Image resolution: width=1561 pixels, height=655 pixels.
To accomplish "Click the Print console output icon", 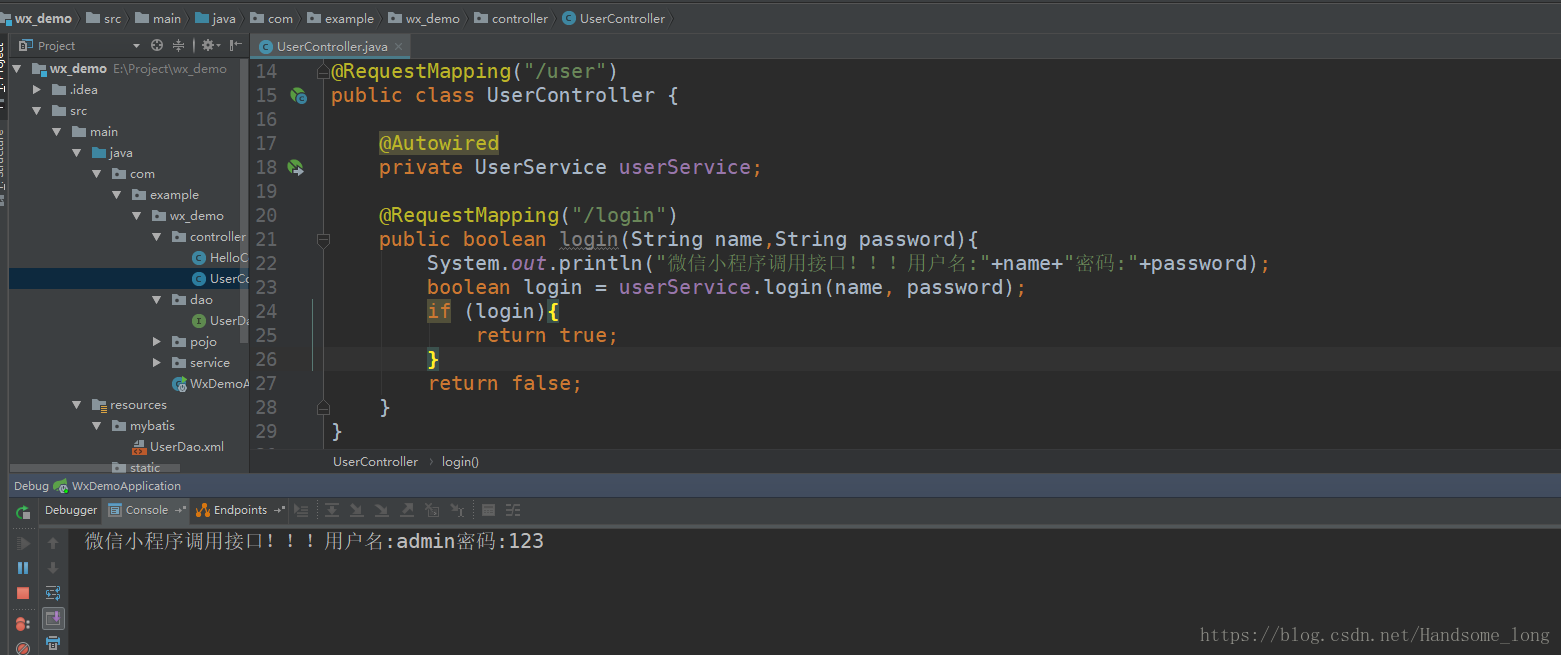I will pyautogui.click(x=53, y=643).
